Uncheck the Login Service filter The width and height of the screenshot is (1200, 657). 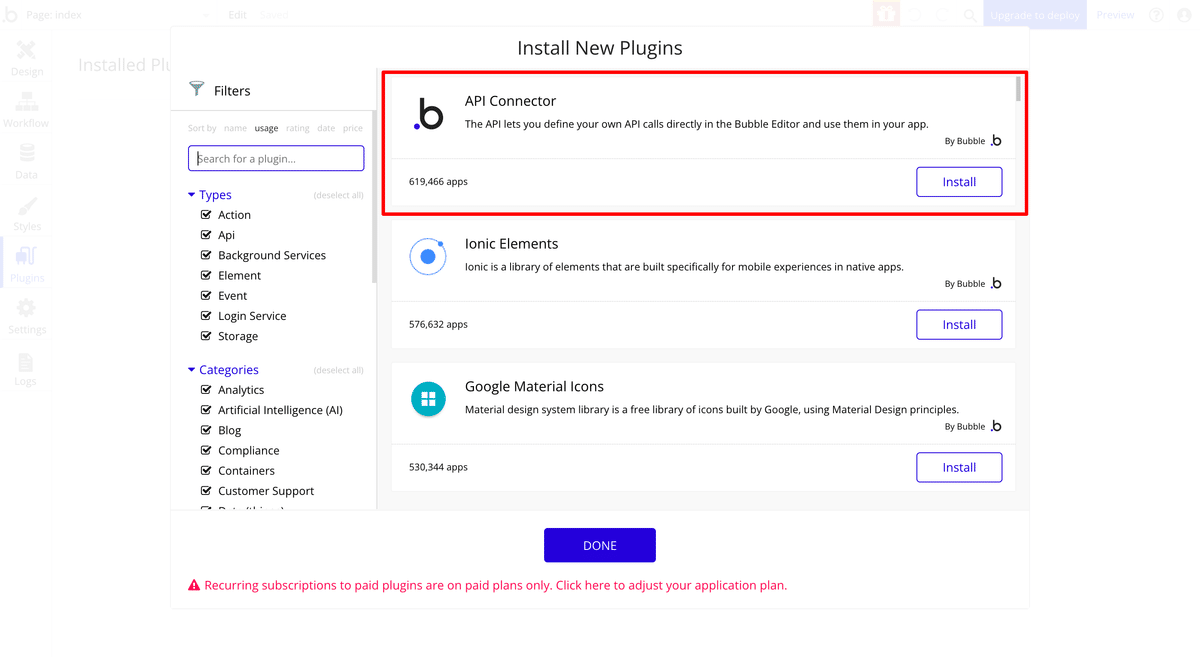(x=206, y=316)
